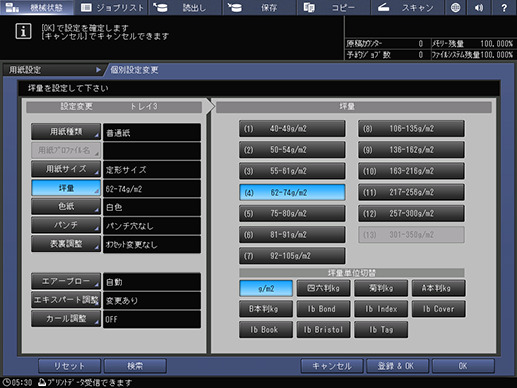The width and height of the screenshot is (517, 388).
Task: Select weight 75-80g/m2
Action: (x=292, y=213)
